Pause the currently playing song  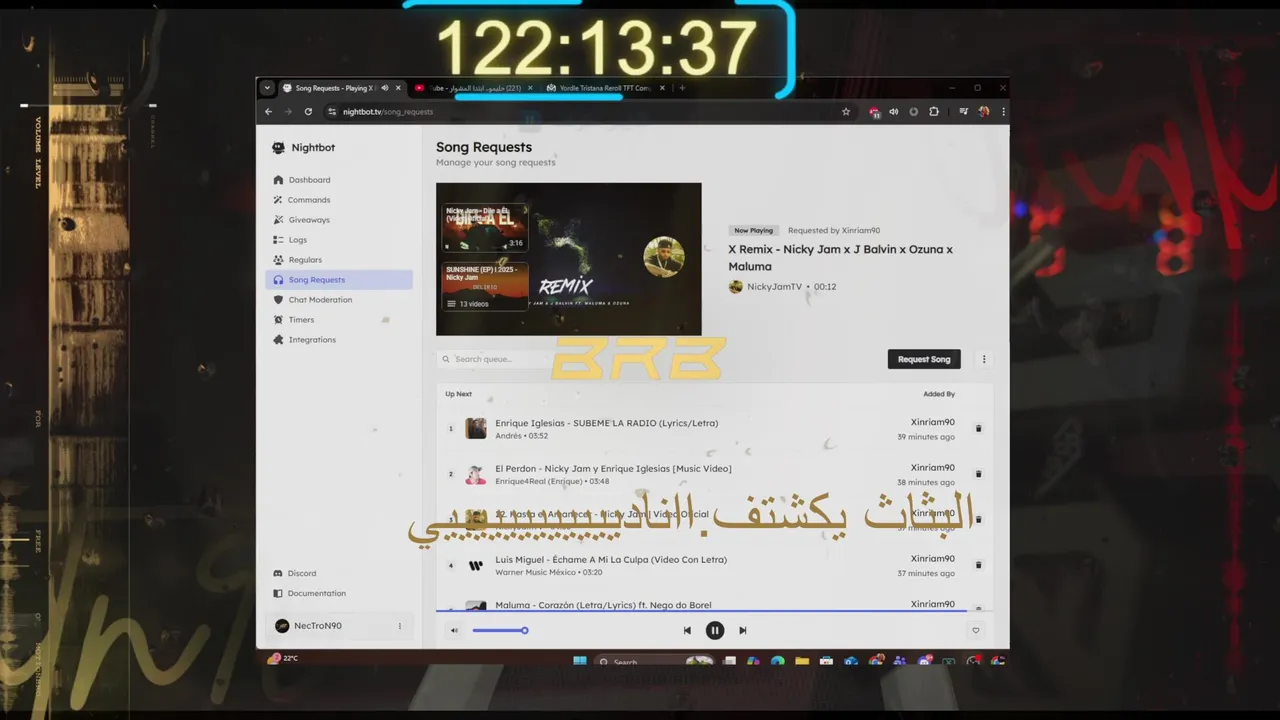[x=715, y=630]
